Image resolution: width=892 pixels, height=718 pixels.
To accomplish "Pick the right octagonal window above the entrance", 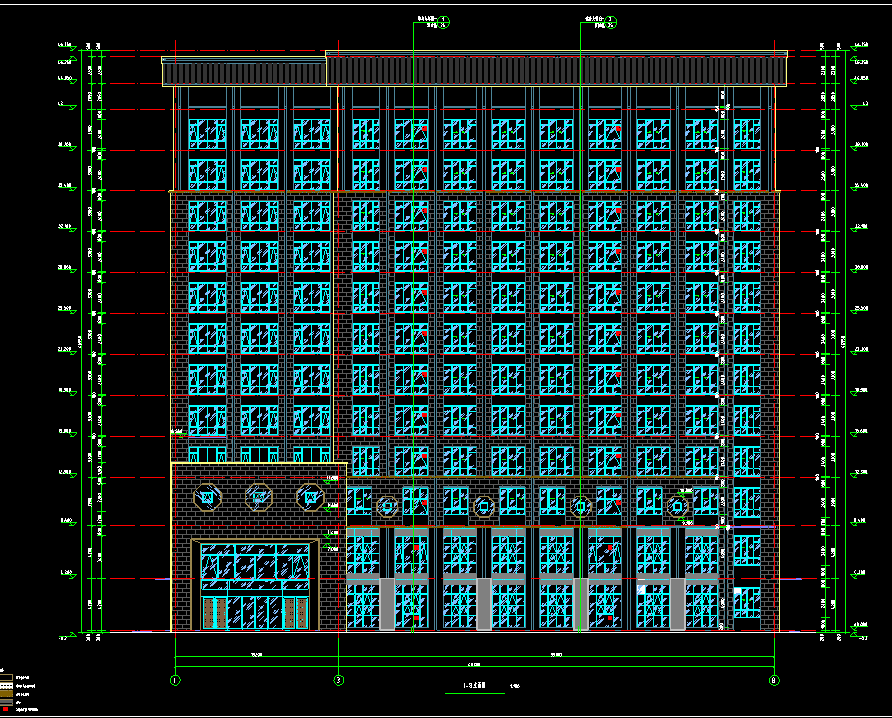I will coord(309,494).
